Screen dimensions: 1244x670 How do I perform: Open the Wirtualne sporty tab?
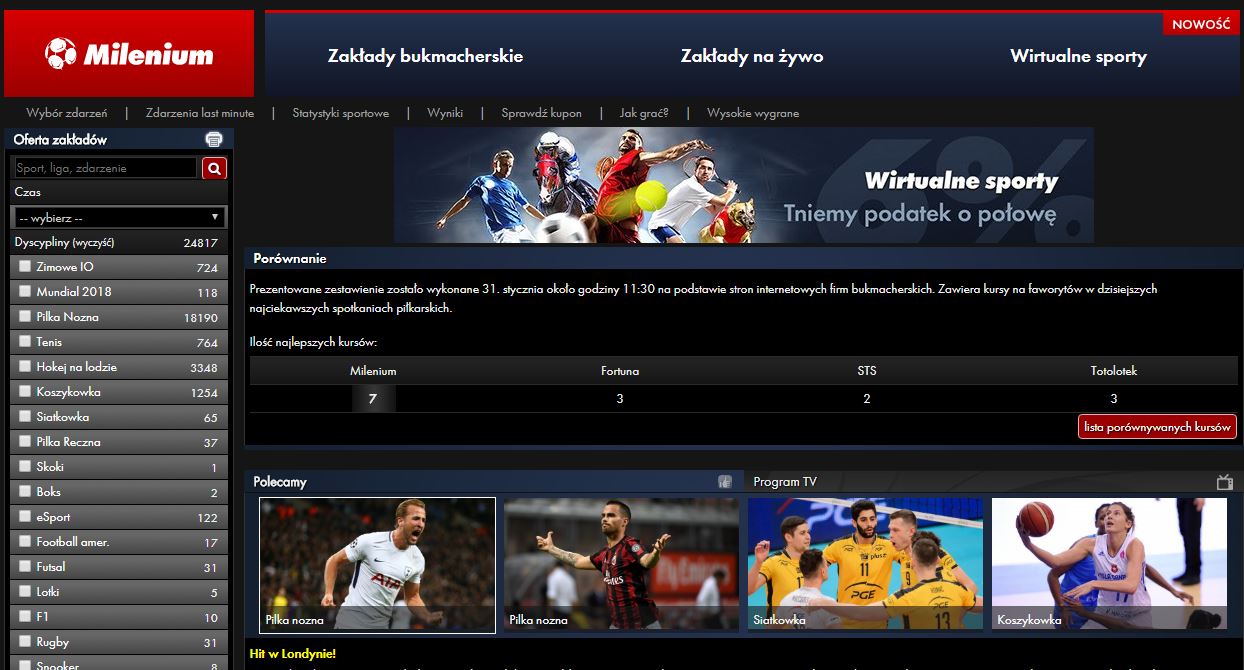tap(1078, 56)
